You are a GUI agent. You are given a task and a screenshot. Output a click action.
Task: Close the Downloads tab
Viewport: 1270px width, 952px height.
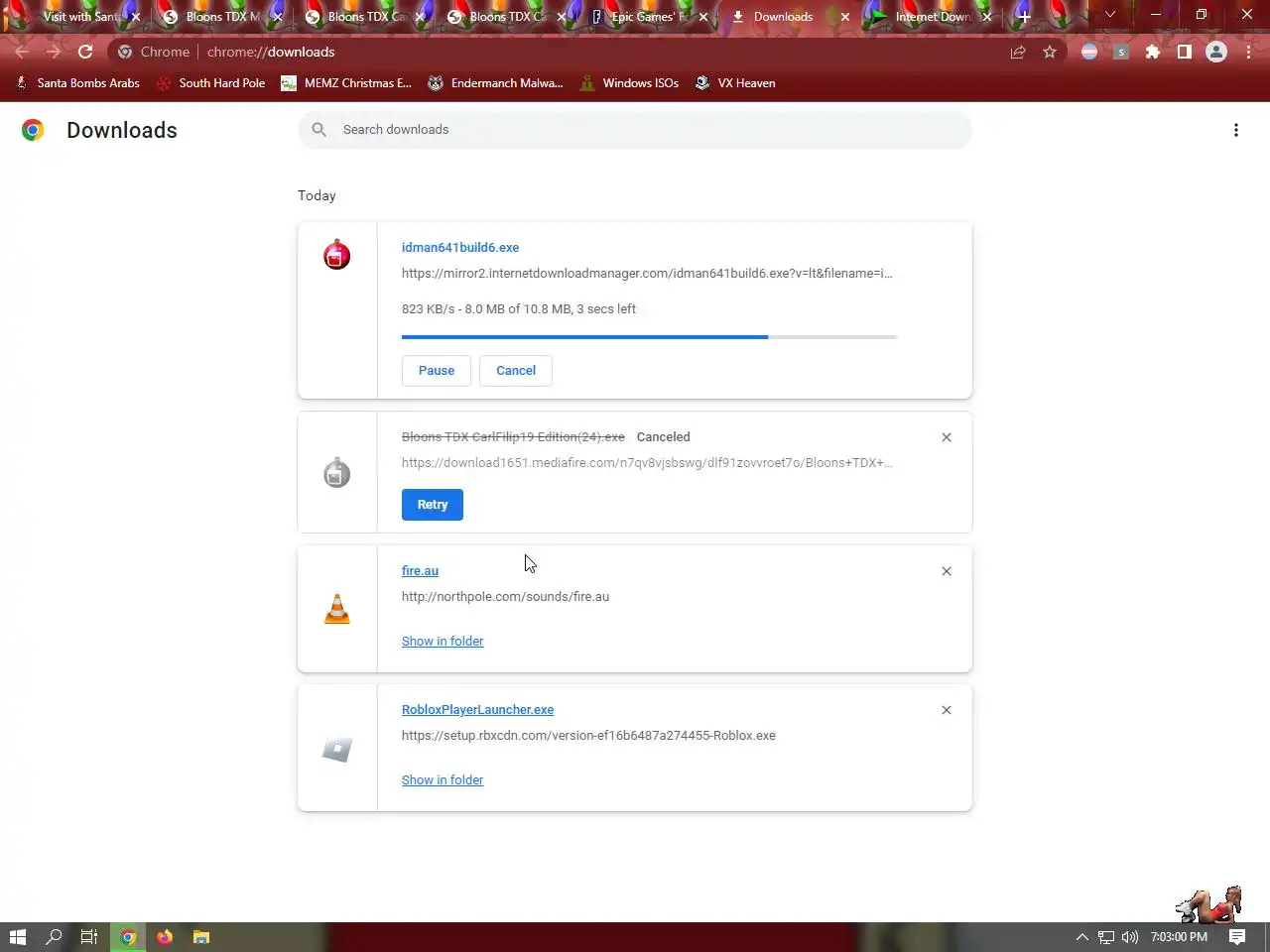tap(845, 17)
